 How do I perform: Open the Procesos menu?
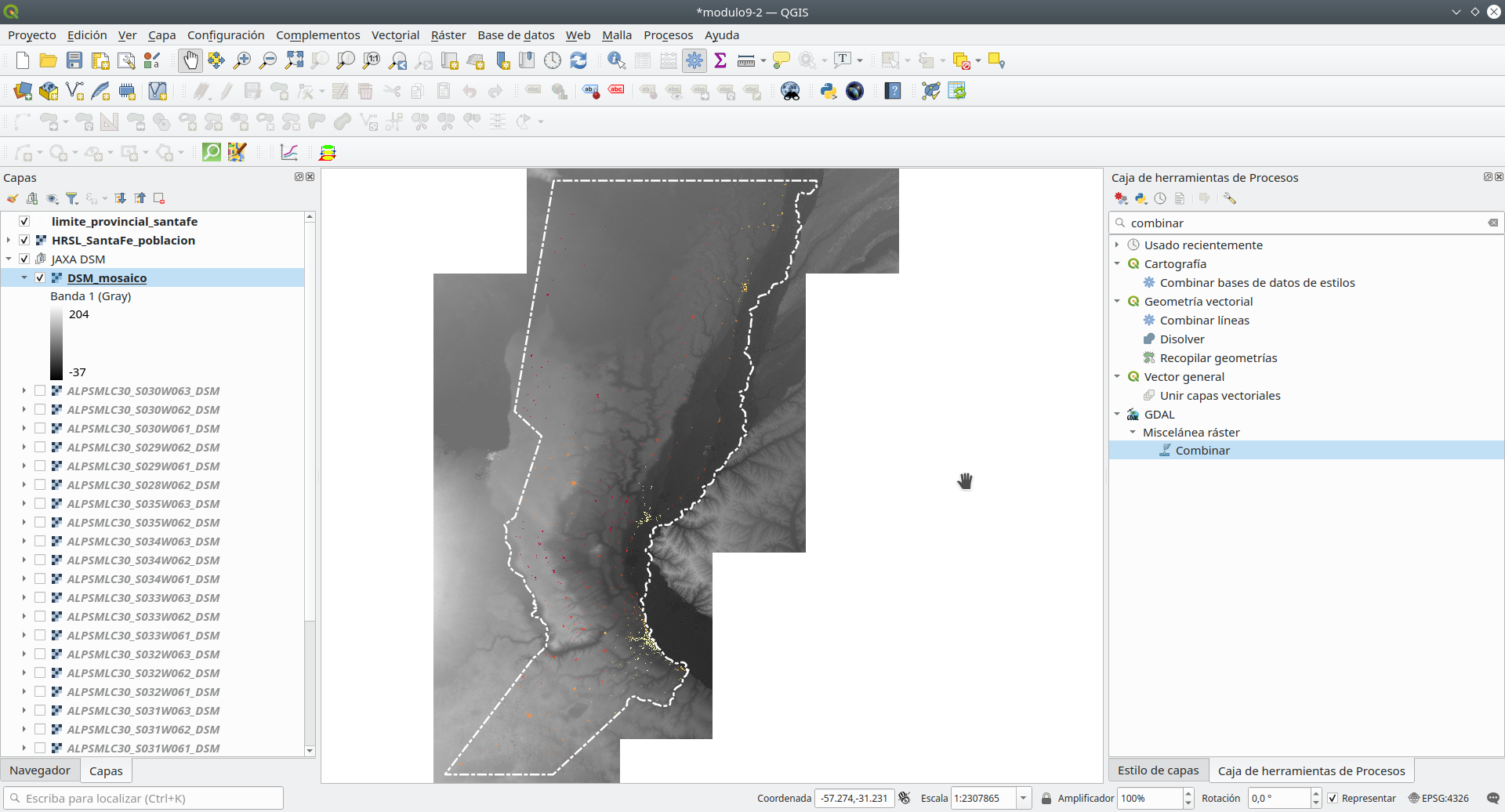click(668, 34)
